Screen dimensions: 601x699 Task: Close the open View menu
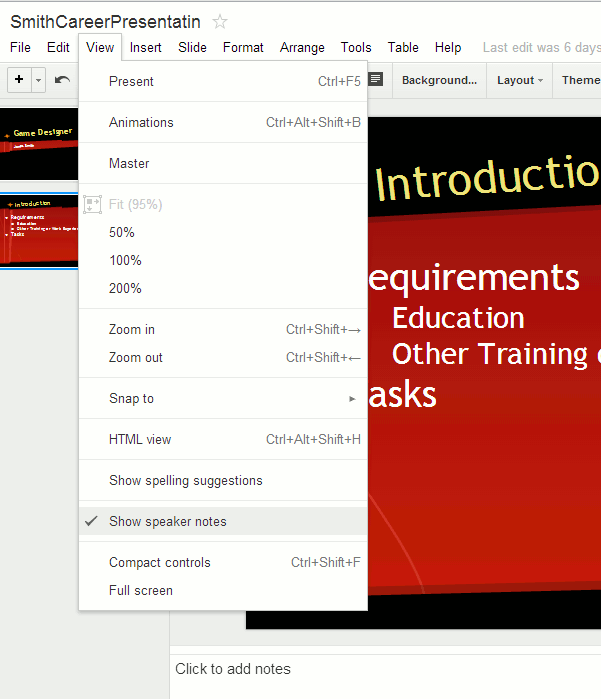click(x=100, y=47)
